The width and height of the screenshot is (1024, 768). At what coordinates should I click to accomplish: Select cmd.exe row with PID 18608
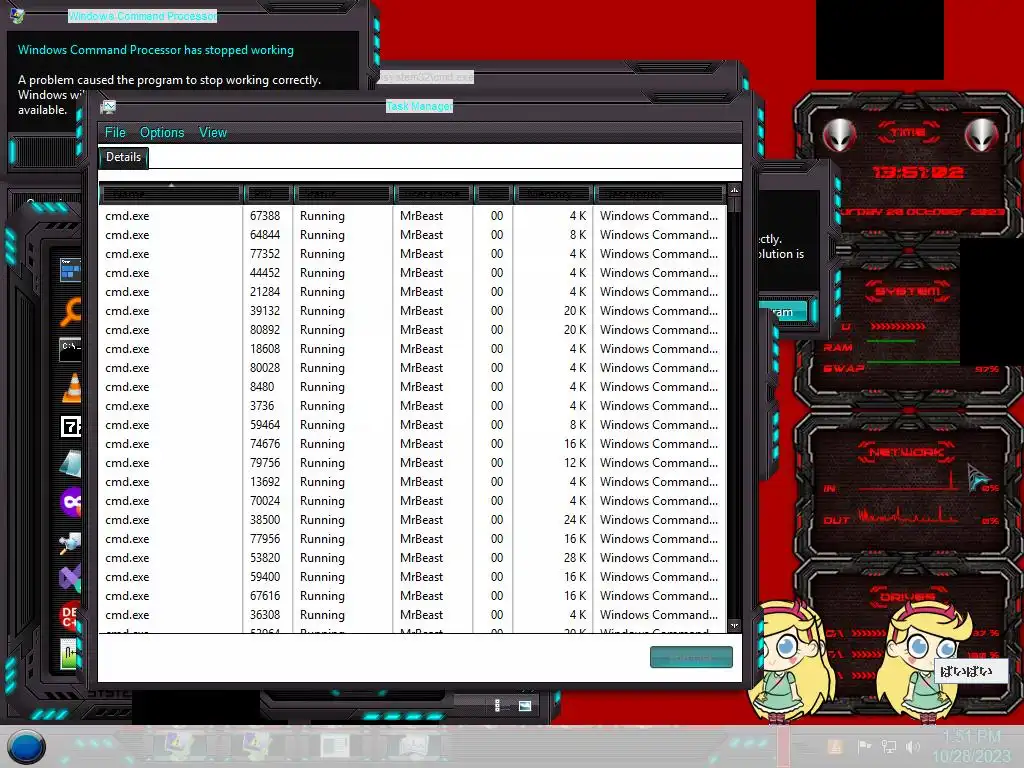tap(413, 349)
